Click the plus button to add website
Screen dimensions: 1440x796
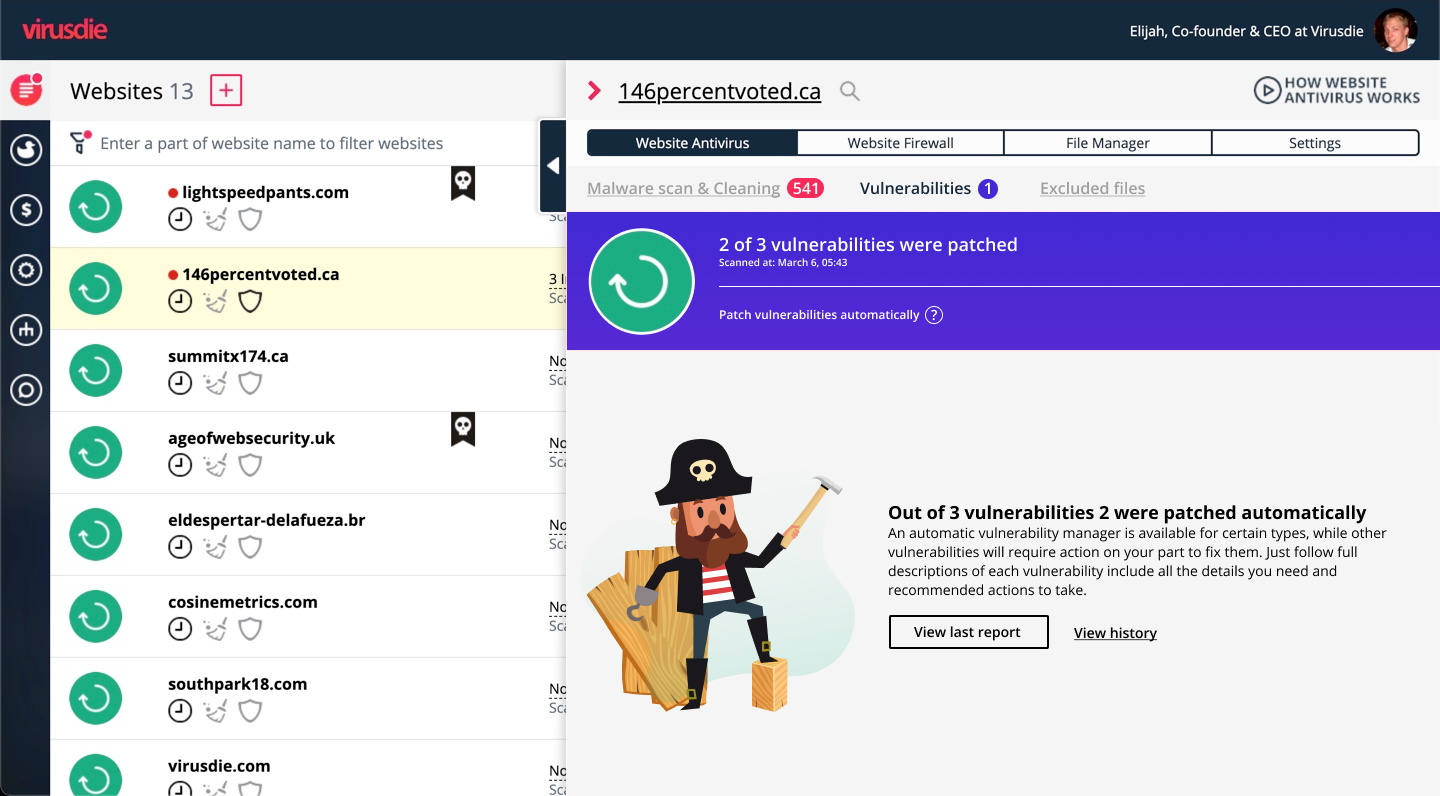point(226,90)
